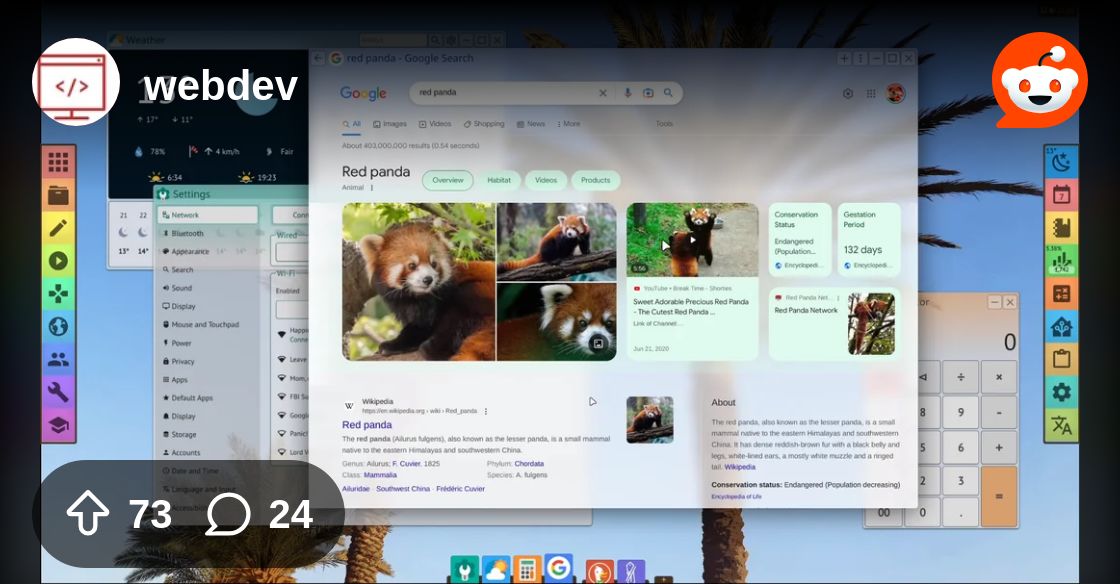Open the Red panda Wikipedia result
This screenshot has width=1120, height=584.
pyautogui.click(x=366, y=425)
